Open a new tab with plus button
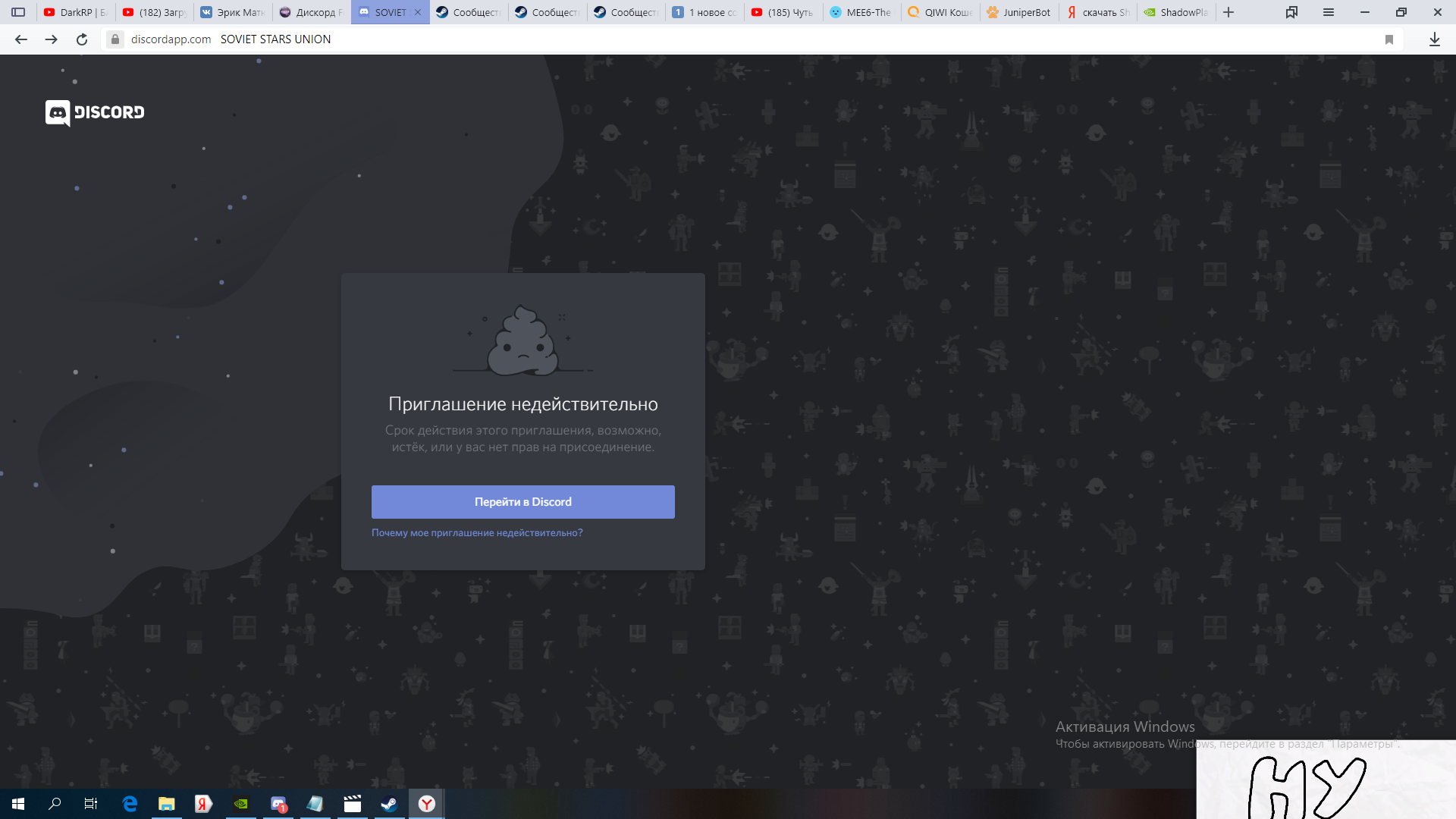The height and width of the screenshot is (819, 1456). point(1228,12)
